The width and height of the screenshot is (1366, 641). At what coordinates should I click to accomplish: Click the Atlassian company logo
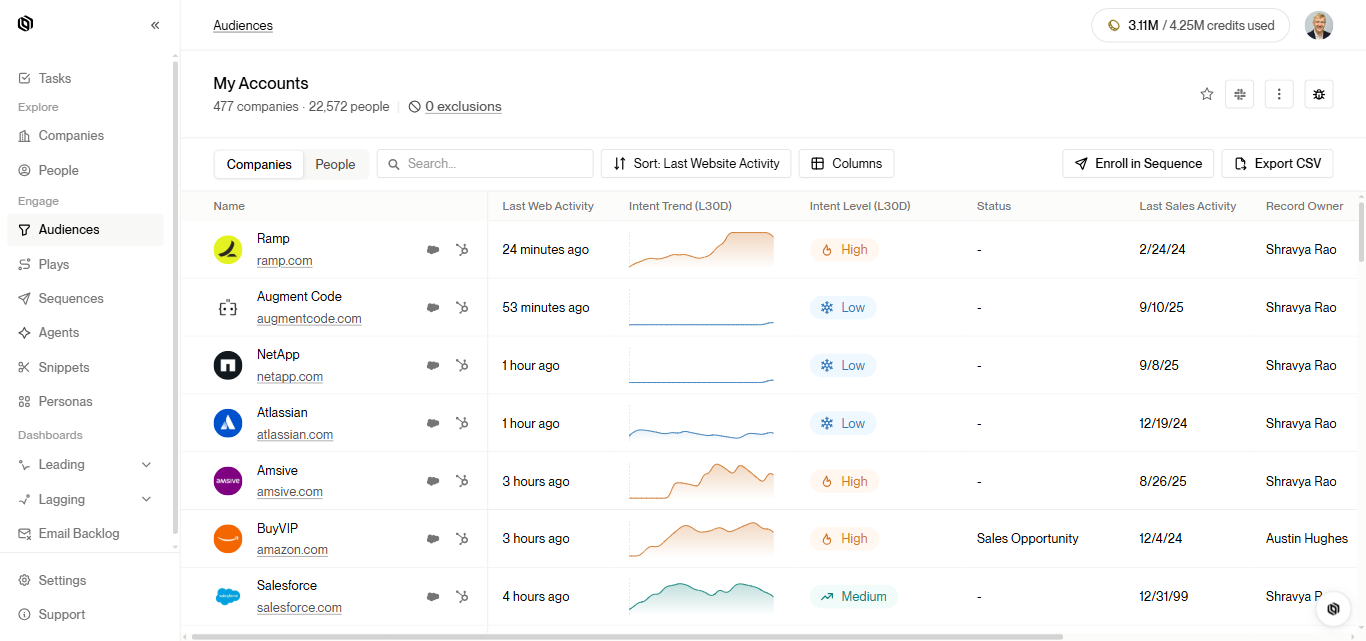point(228,423)
